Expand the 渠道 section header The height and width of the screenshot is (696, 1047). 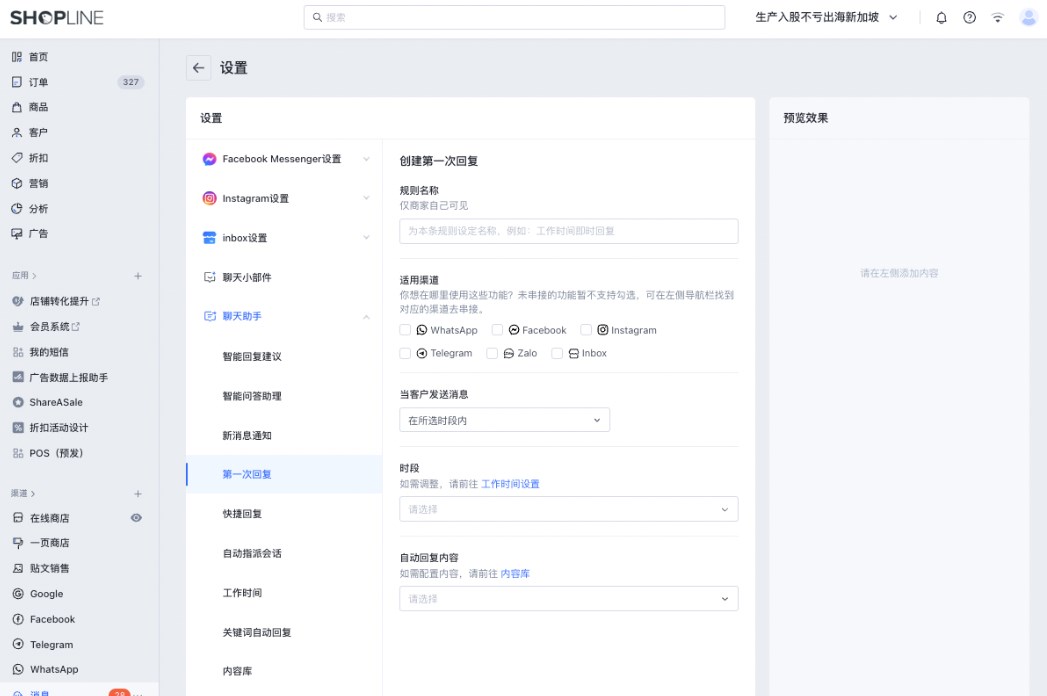click(x=23, y=494)
